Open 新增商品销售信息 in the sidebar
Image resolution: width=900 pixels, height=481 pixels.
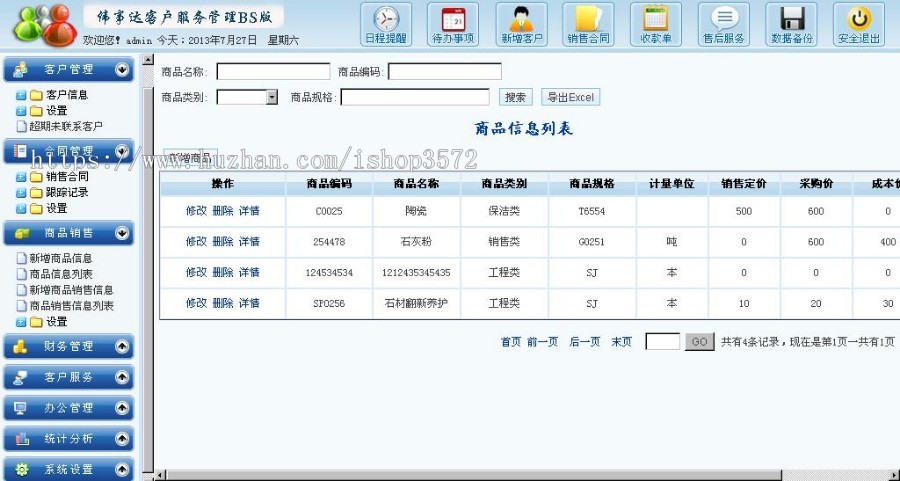[71, 290]
